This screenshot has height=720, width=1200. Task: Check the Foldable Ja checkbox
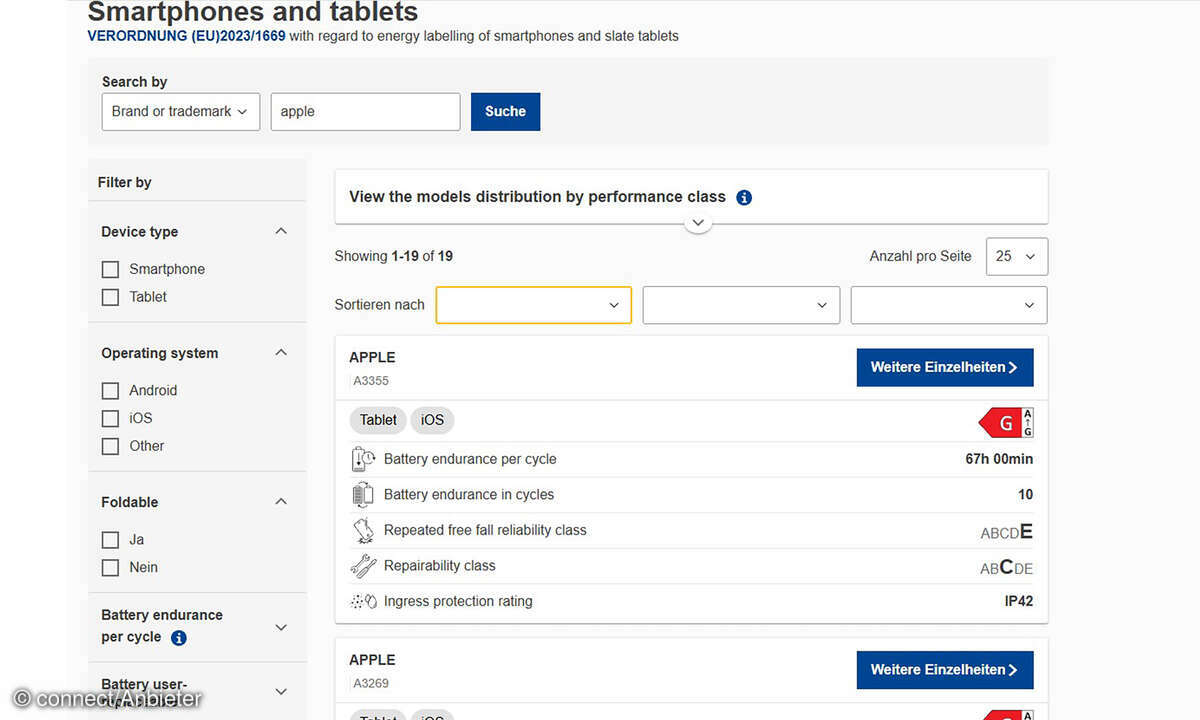(x=110, y=540)
